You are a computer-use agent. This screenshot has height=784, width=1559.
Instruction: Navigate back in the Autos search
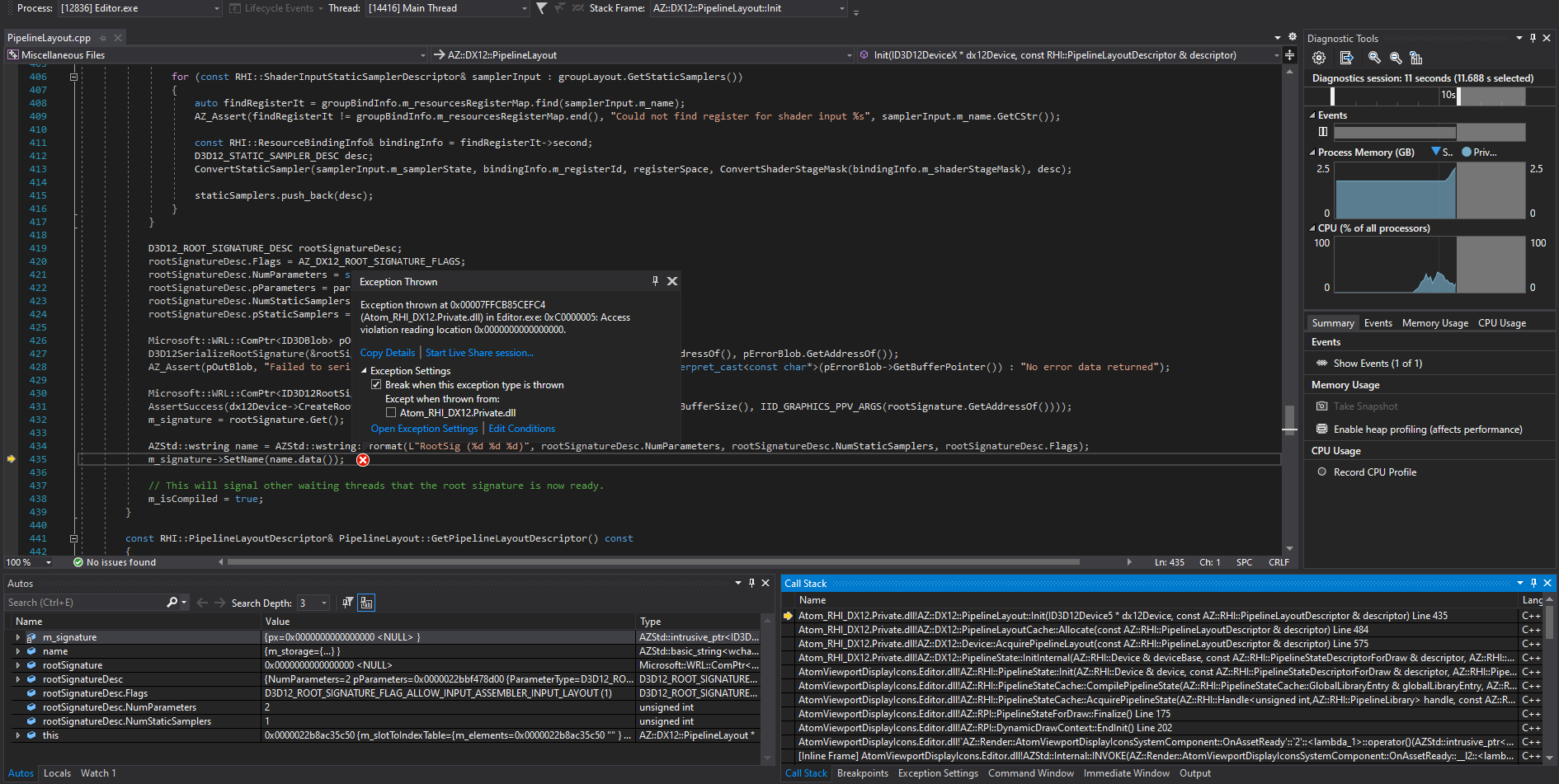pyautogui.click(x=202, y=603)
